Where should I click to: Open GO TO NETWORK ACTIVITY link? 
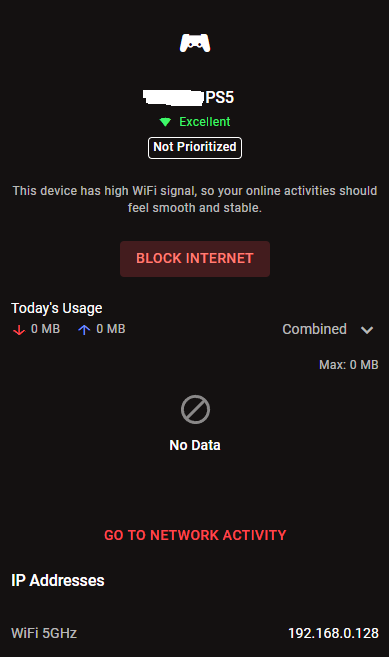[195, 535]
